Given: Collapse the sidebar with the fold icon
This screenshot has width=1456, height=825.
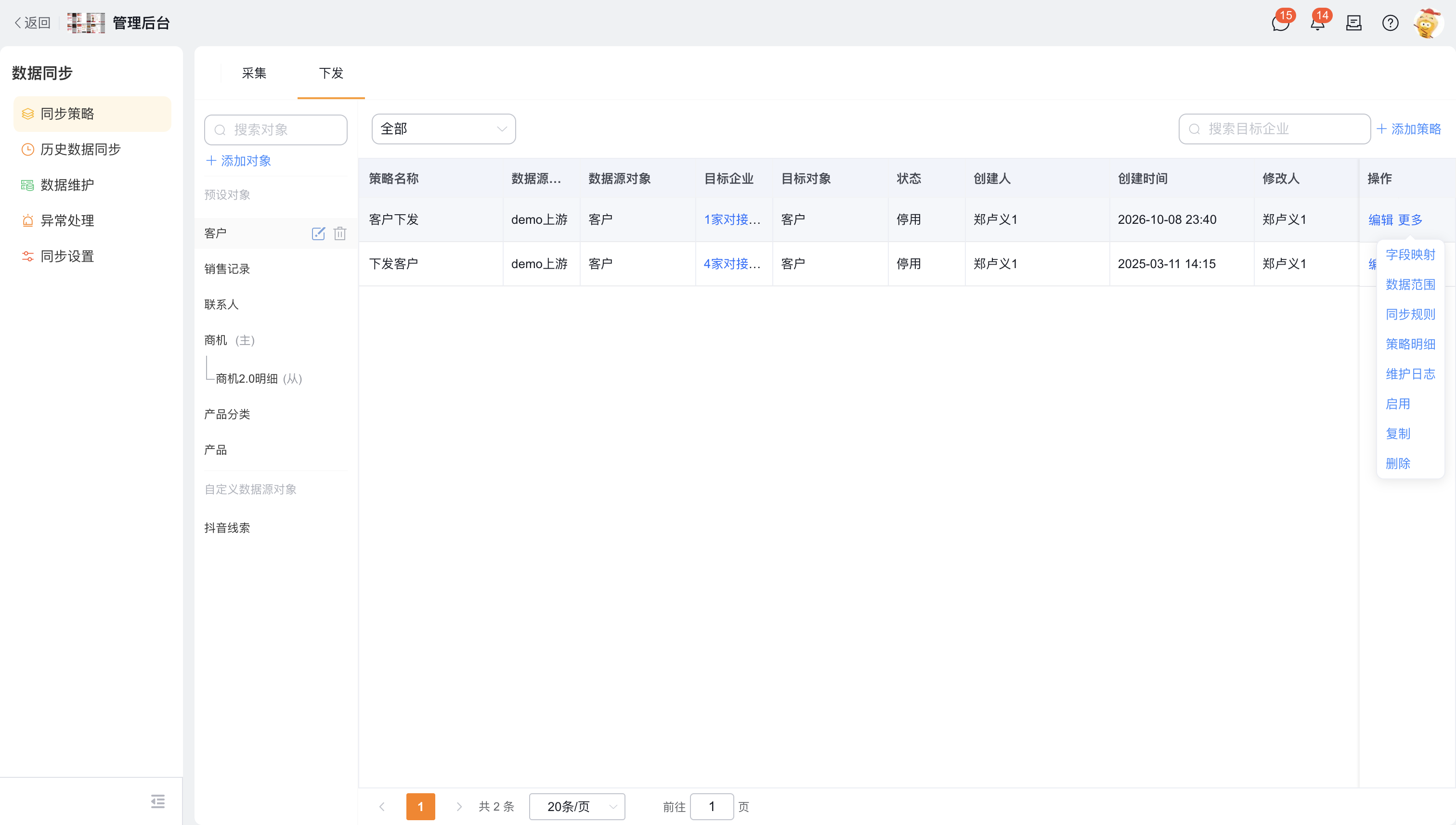Looking at the screenshot, I should pyautogui.click(x=157, y=801).
